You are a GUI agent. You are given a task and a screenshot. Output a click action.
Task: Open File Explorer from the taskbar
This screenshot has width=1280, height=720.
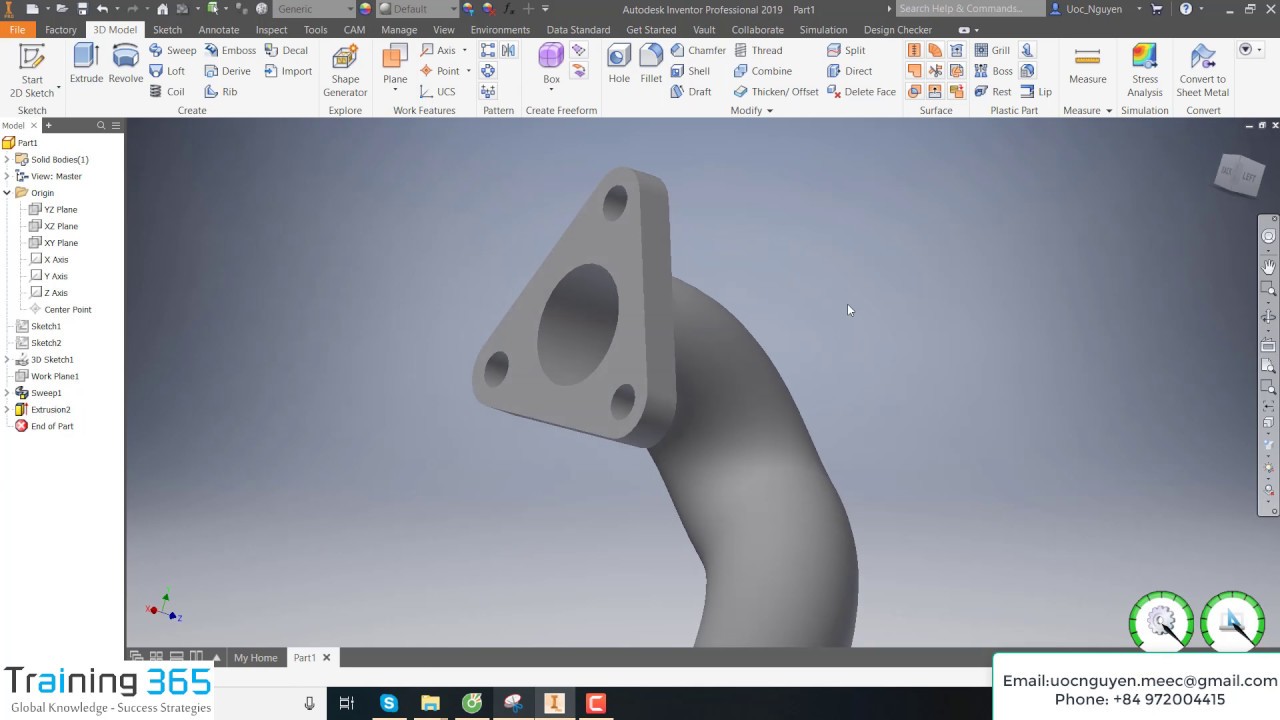click(x=430, y=703)
